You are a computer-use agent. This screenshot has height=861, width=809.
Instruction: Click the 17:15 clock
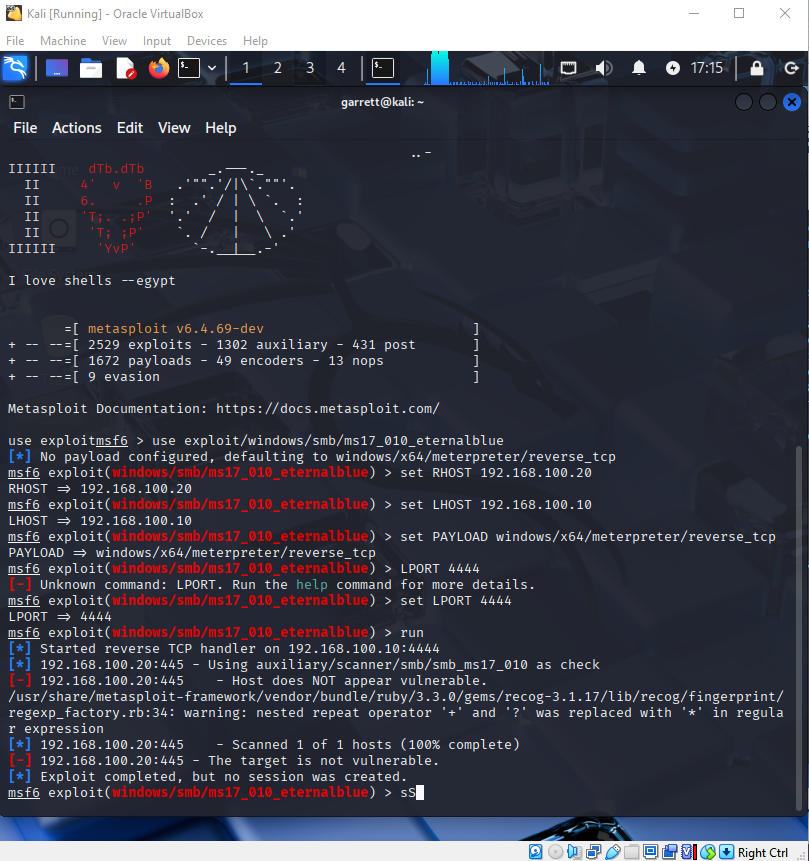coord(706,68)
